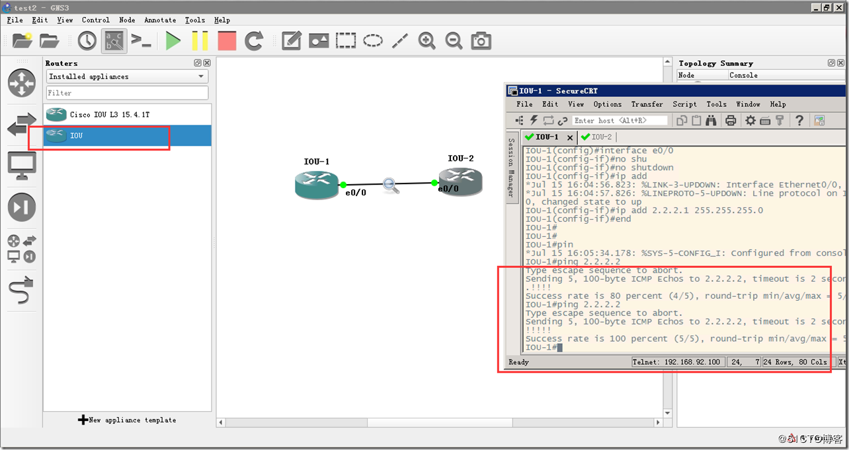Open GNS3 File menu
This screenshot has width=849, height=450.
click(x=15, y=20)
